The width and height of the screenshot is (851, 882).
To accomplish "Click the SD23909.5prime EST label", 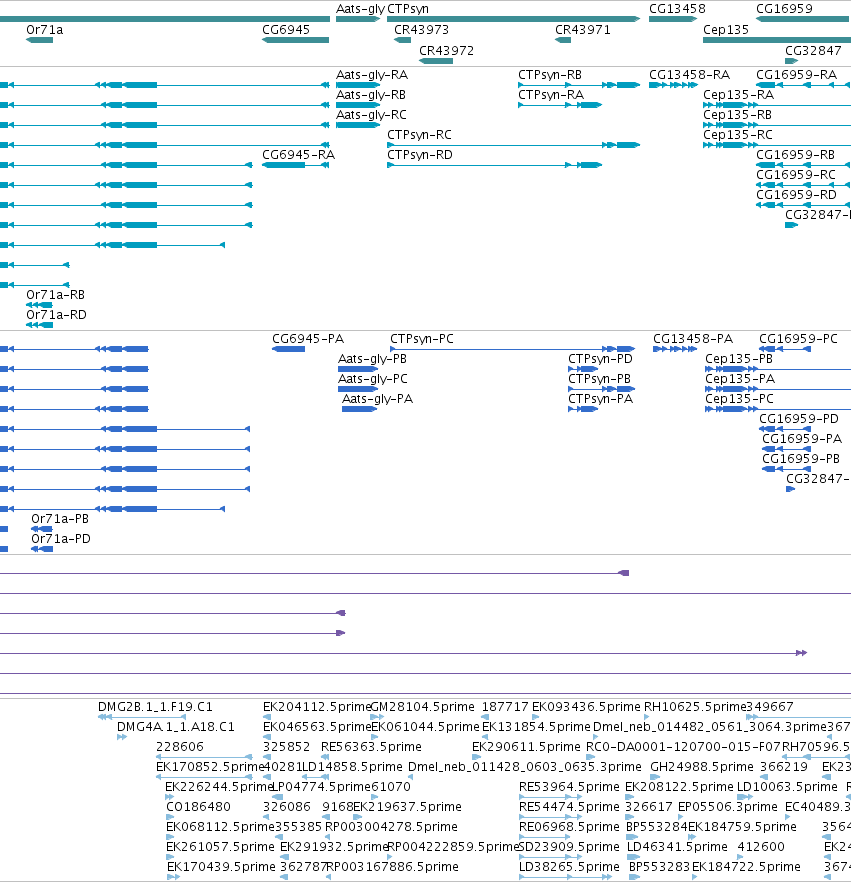I will [568, 847].
